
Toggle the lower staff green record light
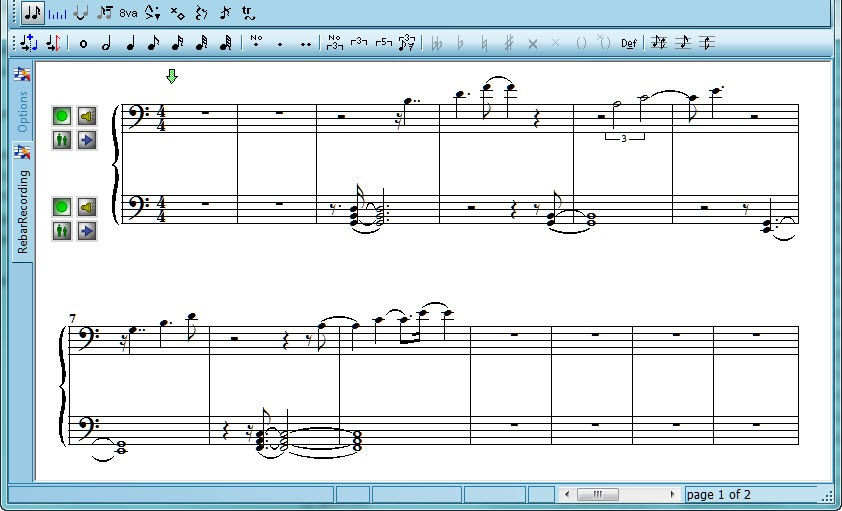[x=62, y=208]
